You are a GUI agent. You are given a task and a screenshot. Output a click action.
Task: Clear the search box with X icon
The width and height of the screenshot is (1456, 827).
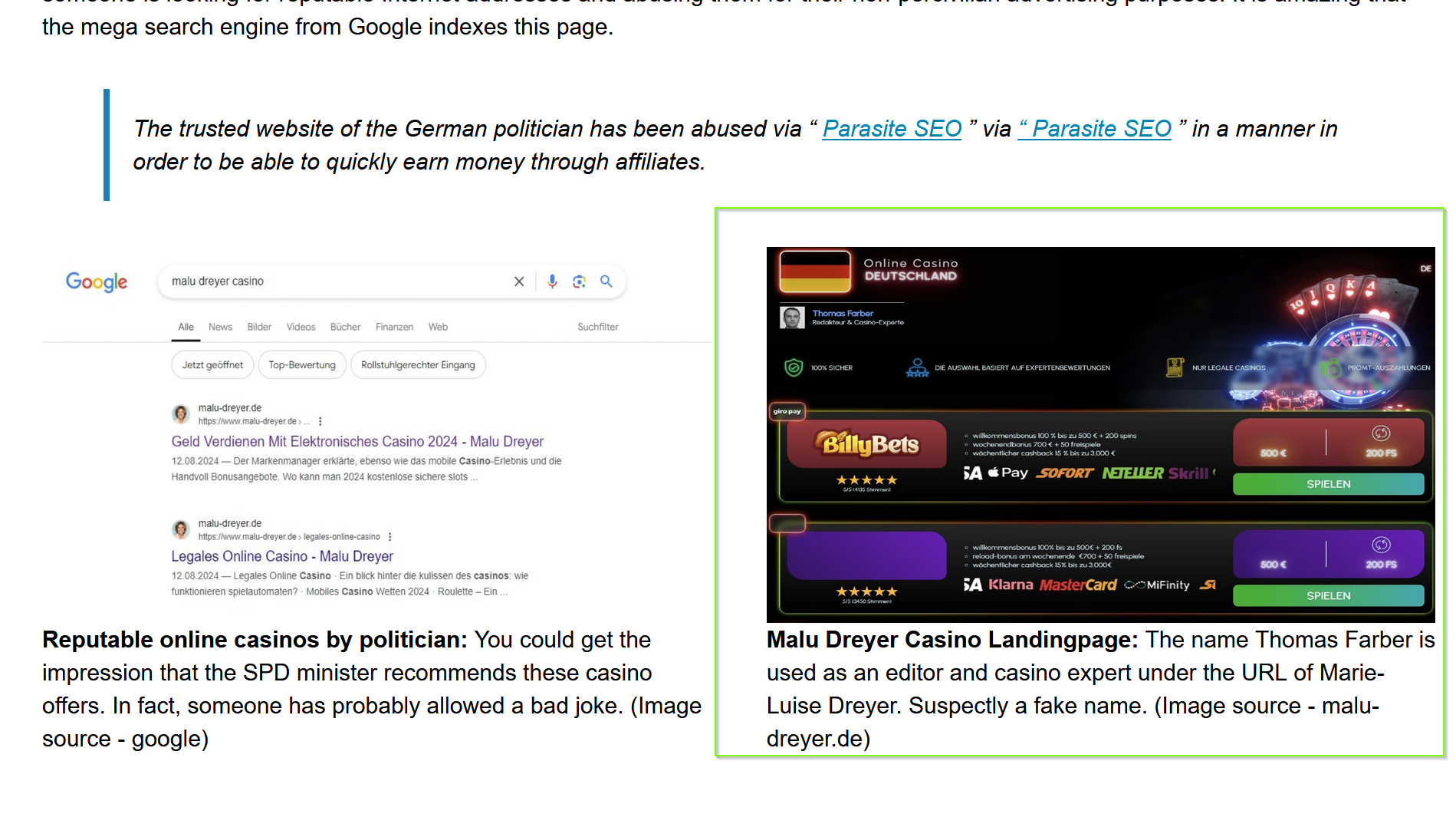coord(519,282)
